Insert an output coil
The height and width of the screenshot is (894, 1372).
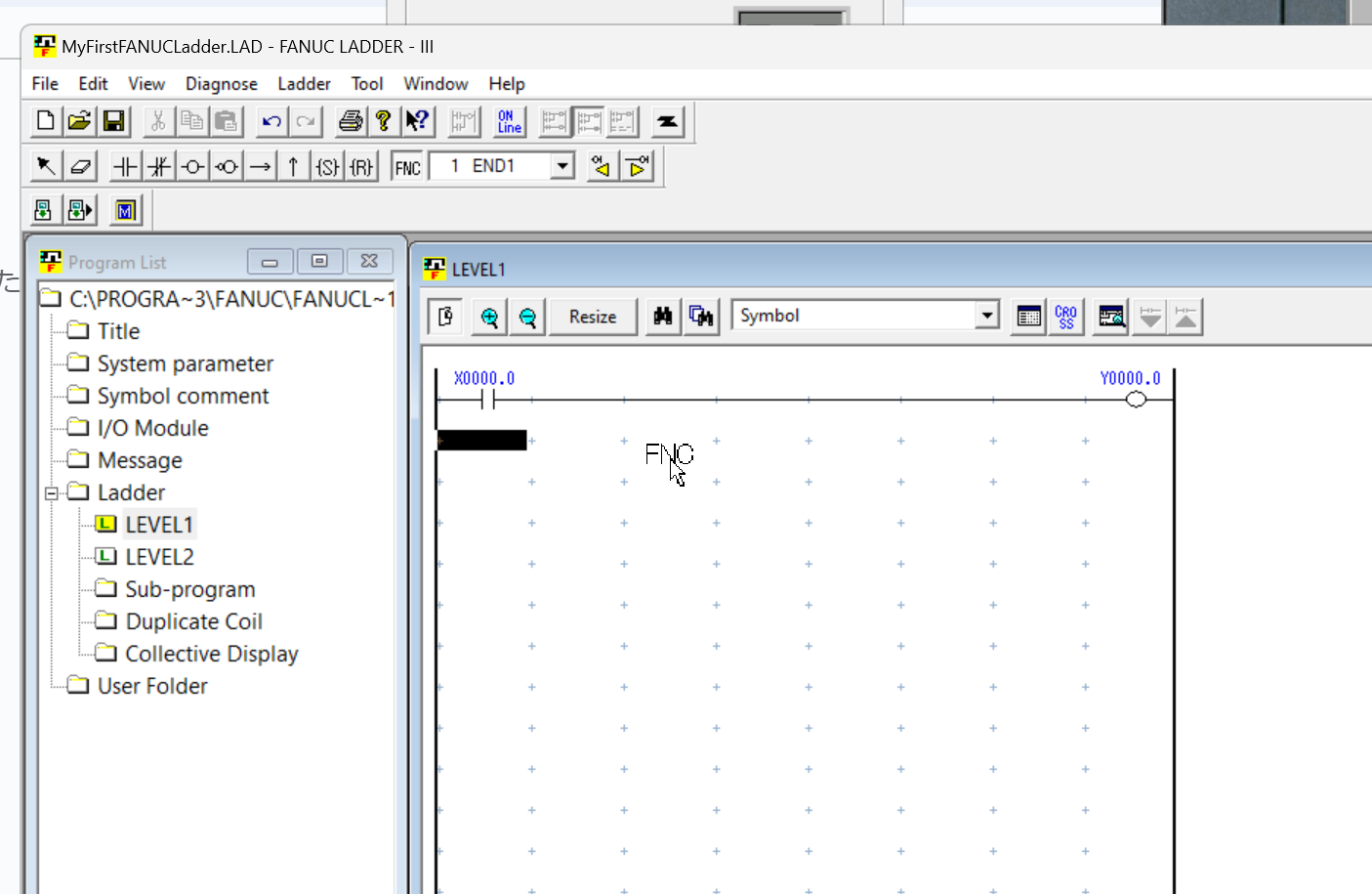pos(192,166)
